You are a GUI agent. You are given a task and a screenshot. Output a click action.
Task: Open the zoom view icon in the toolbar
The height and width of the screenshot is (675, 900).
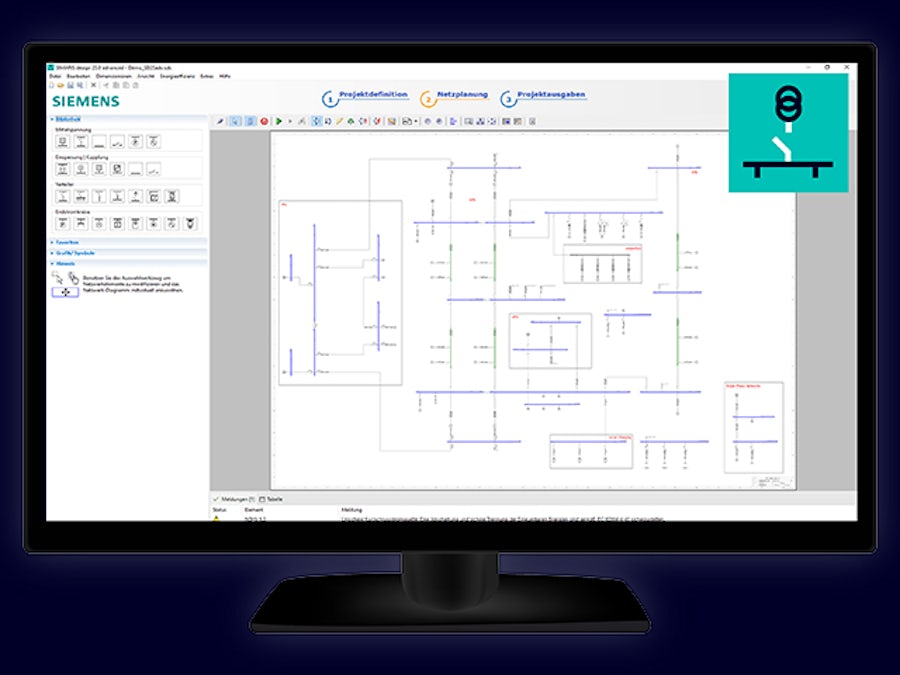pyautogui.click(x=234, y=122)
